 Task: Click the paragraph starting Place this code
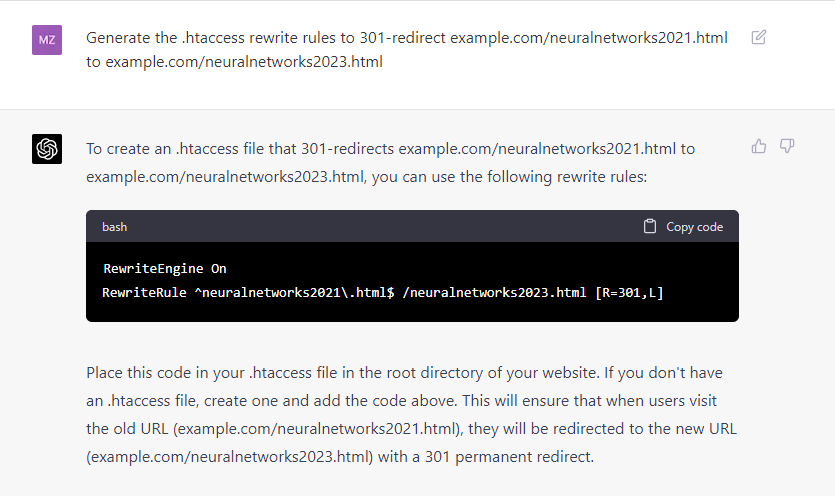(x=411, y=414)
